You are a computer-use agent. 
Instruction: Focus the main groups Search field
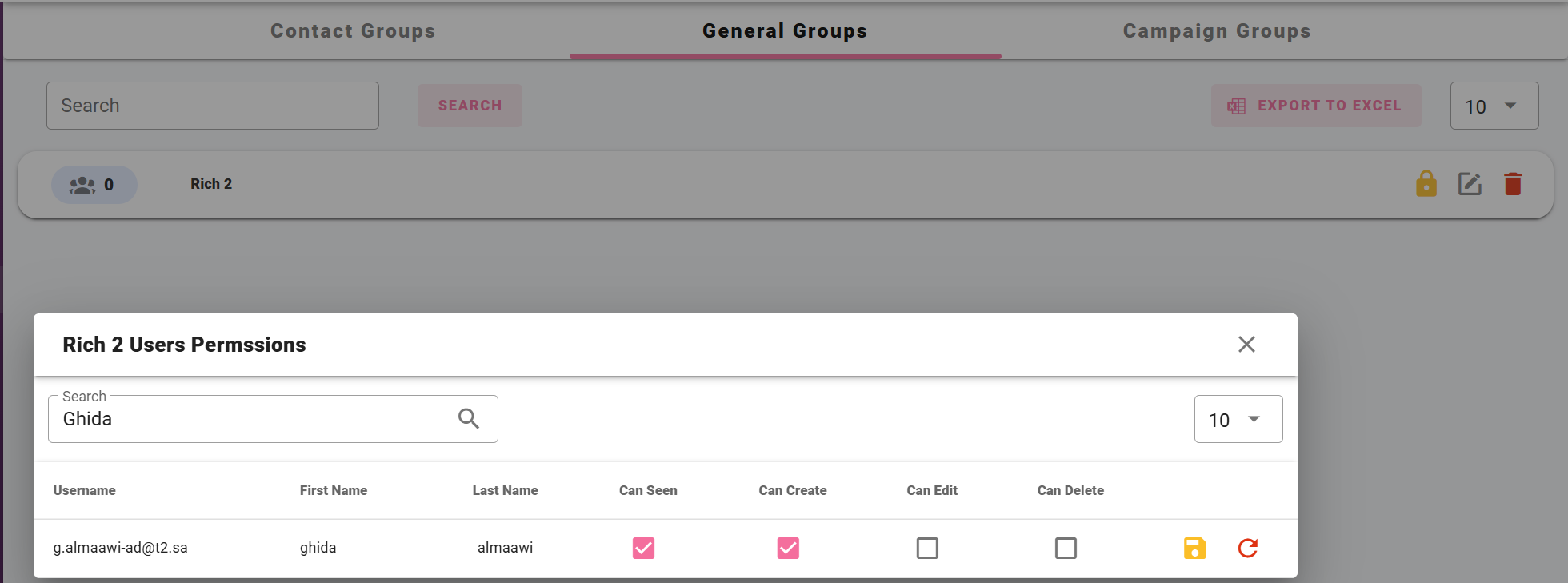pyautogui.click(x=213, y=106)
